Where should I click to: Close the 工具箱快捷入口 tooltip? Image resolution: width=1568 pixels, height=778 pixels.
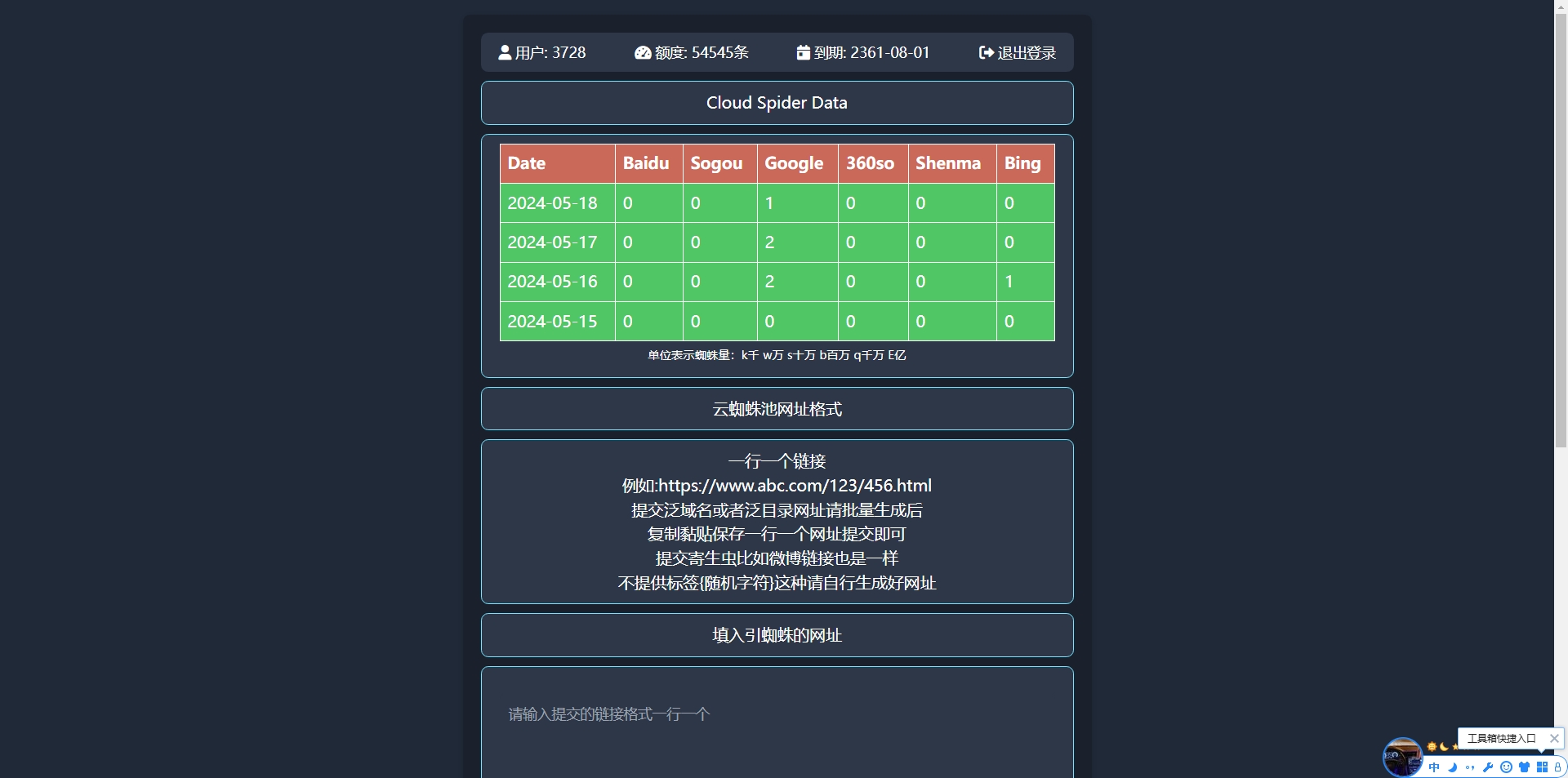1554,738
